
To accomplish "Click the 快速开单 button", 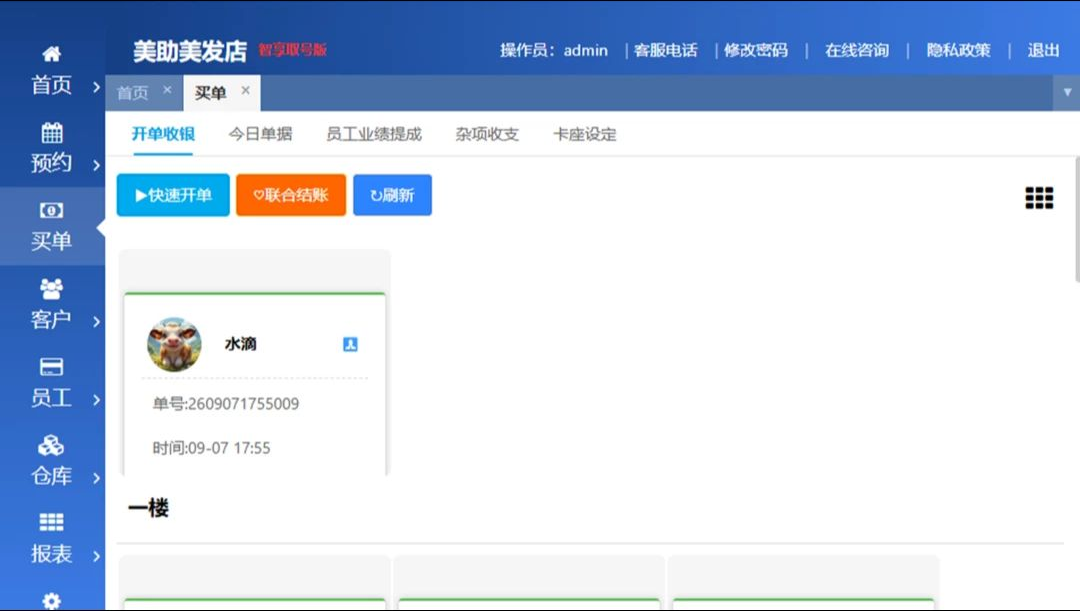I will (173, 195).
